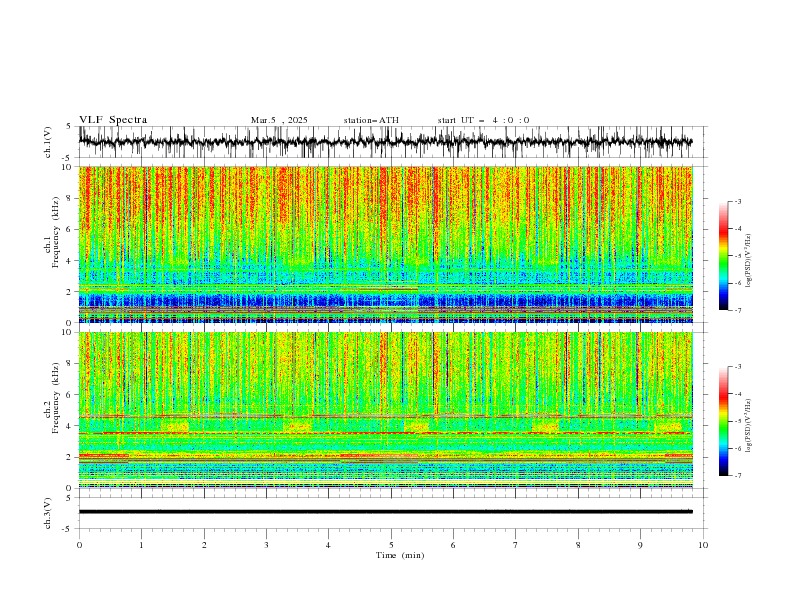Screen dimensions: 792x612
Task: Click the "-3" label on ch.2 colorbar
Action: point(738,367)
